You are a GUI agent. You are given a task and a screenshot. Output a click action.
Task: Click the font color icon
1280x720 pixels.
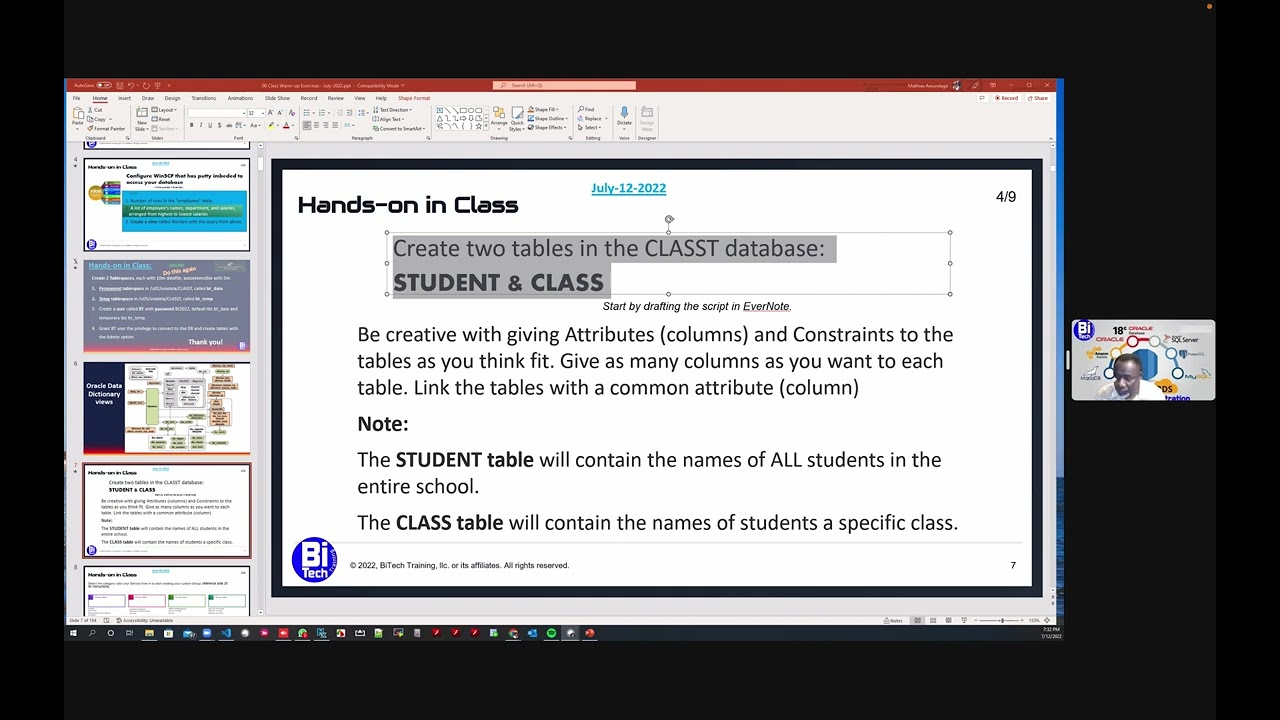tap(286, 125)
